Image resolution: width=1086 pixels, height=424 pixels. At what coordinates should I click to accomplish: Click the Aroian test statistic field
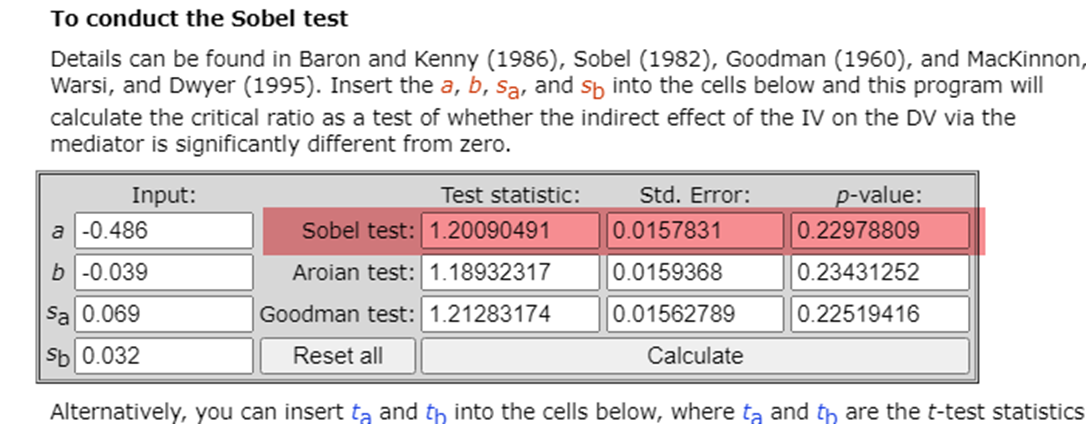(x=510, y=272)
